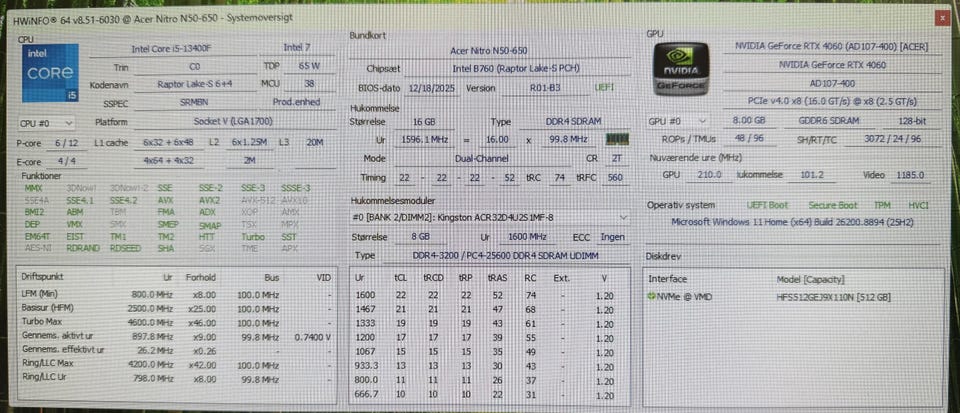Image resolution: width=960 pixels, height=413 pixels.
Task: Click the TDP 65 W value
Action: [x=309, y=66]
